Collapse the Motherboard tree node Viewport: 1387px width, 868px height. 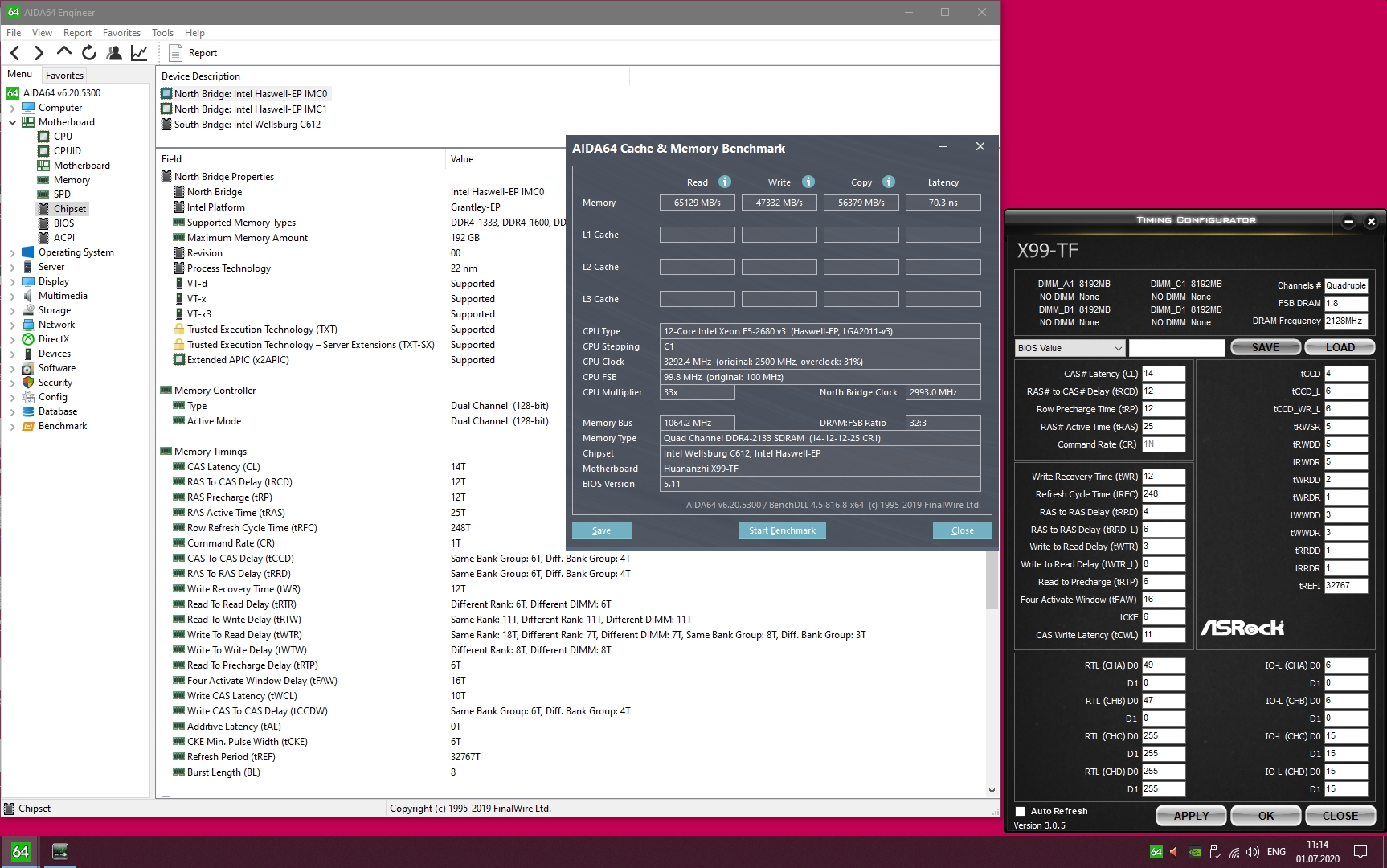pos(13,122)
